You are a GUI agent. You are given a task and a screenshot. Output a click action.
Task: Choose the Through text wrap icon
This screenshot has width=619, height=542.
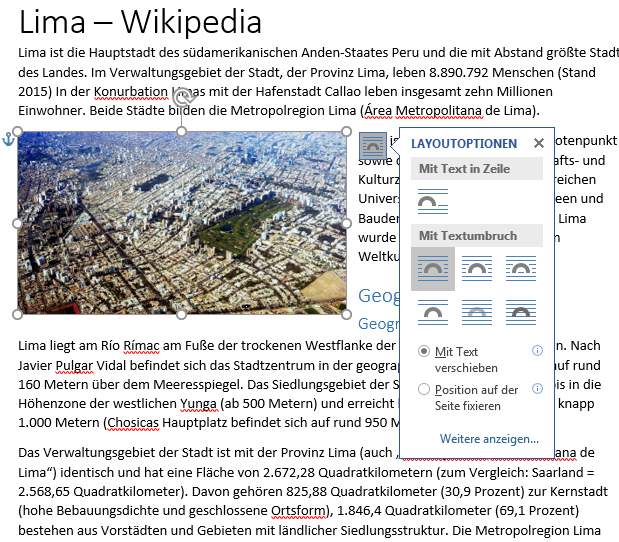click(521, 269)
